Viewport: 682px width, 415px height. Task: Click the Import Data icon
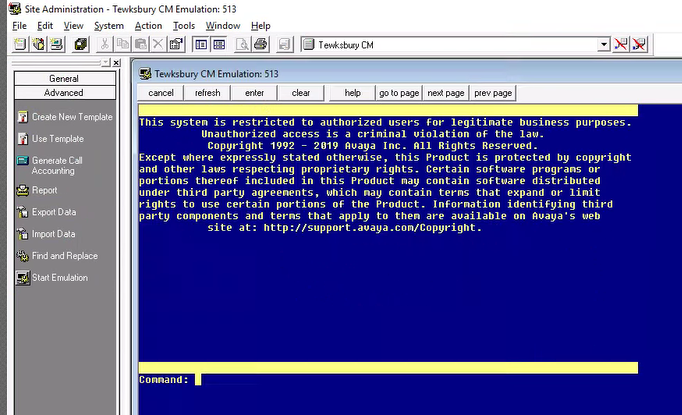22,234
